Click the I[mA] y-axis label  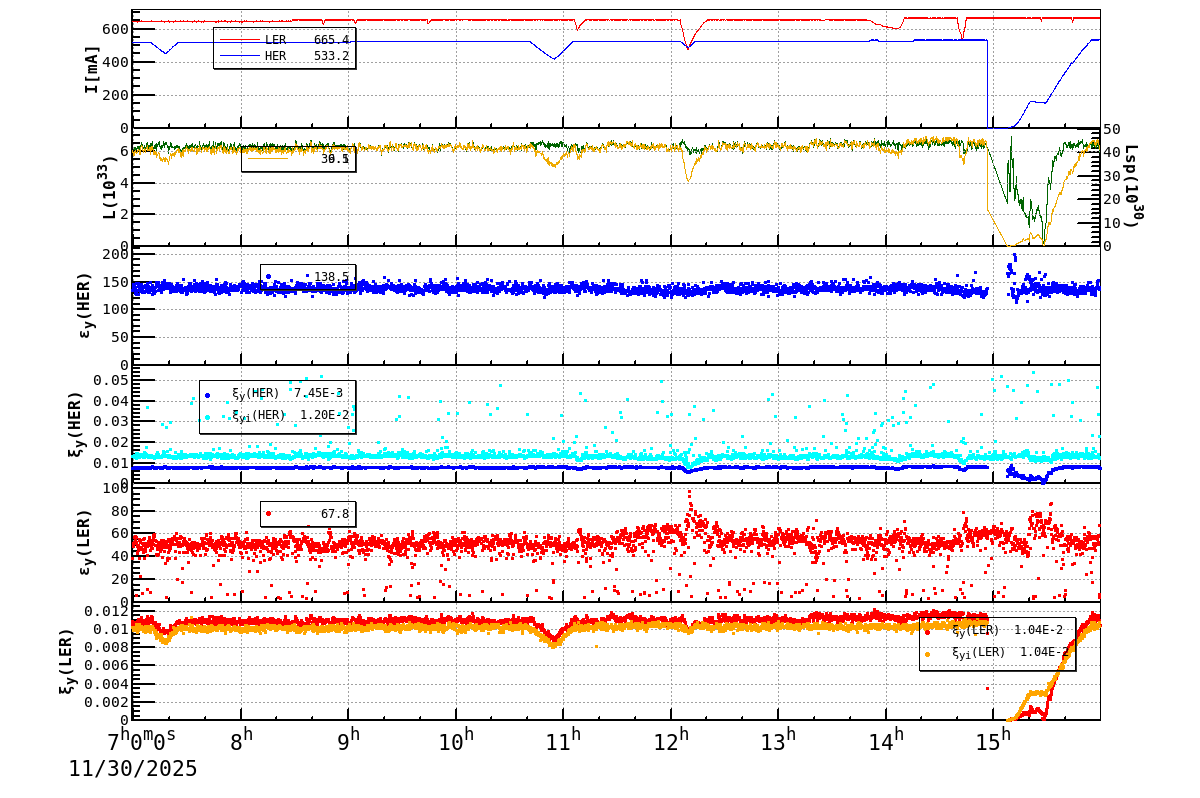click(92, 69)
